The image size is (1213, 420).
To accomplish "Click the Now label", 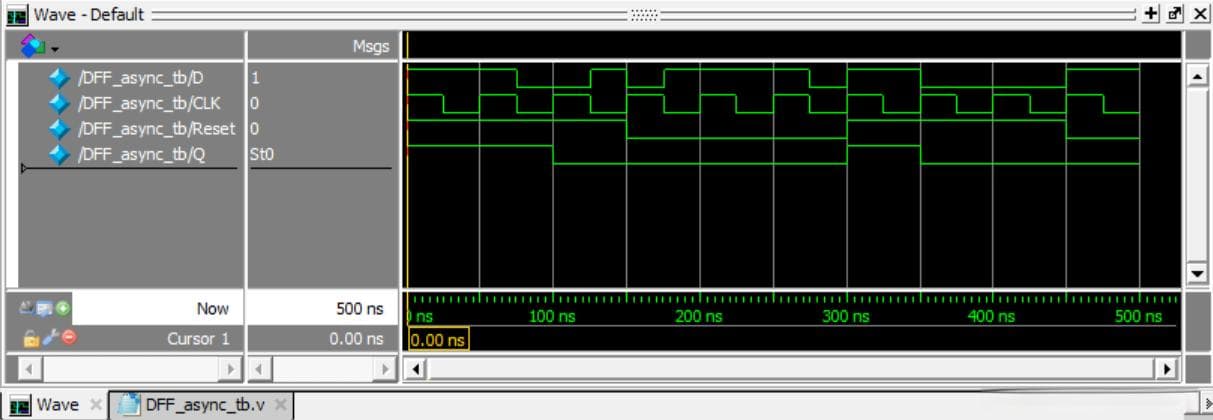I will coord(212,309).
